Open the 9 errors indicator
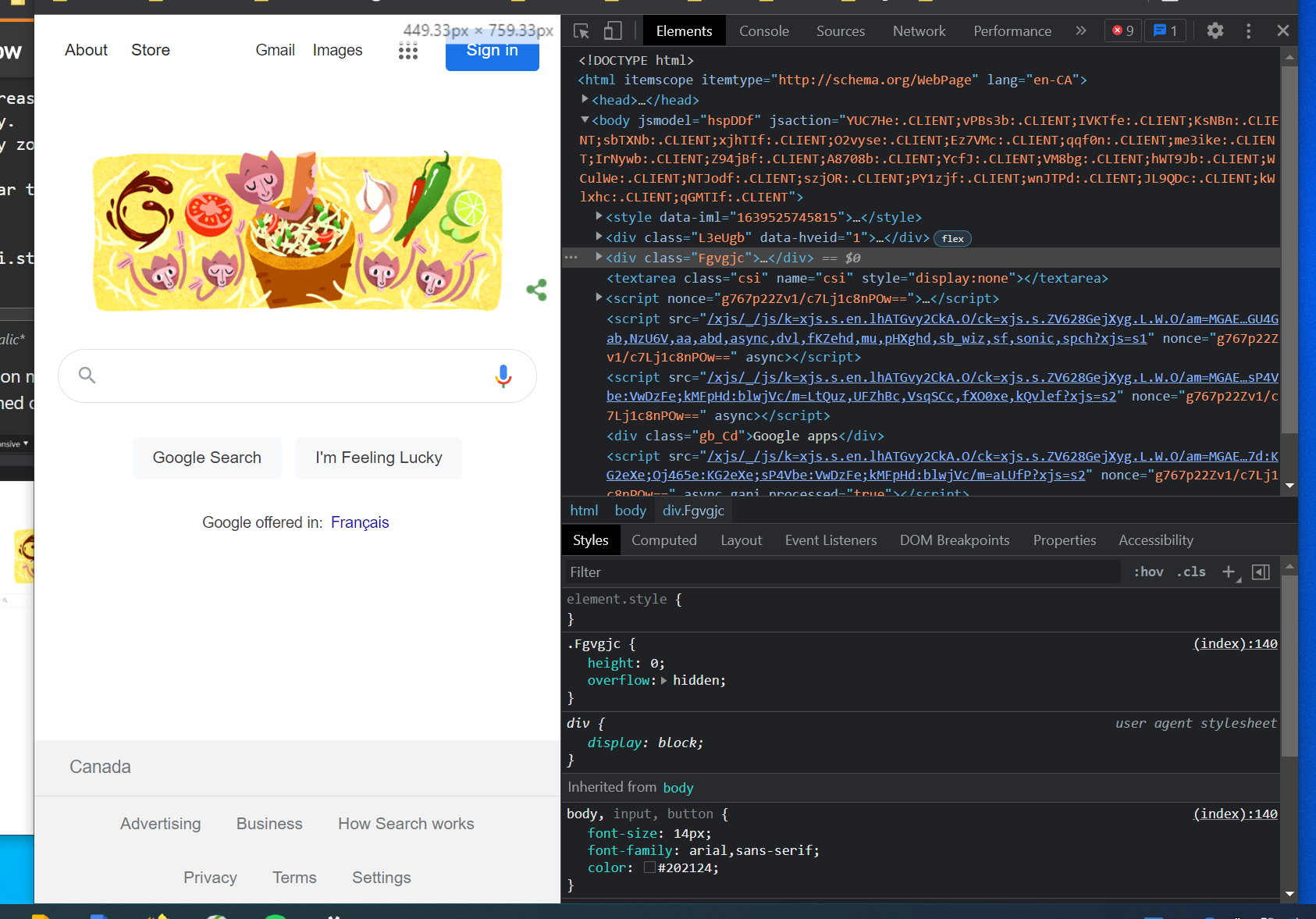1316x919 pixels. [1123, 31]
